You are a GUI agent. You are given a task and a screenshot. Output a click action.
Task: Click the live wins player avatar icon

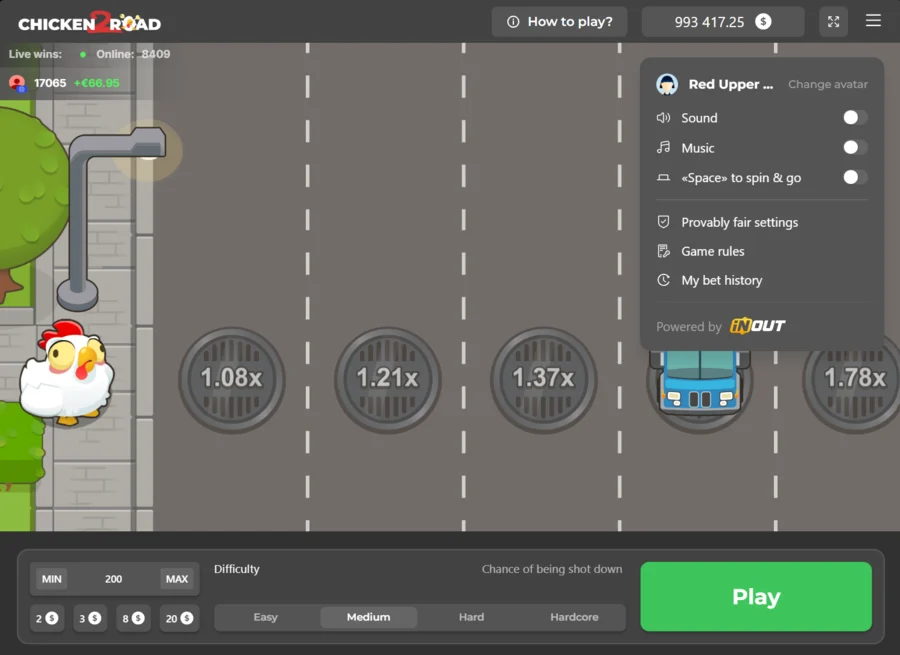pos(17,83)
